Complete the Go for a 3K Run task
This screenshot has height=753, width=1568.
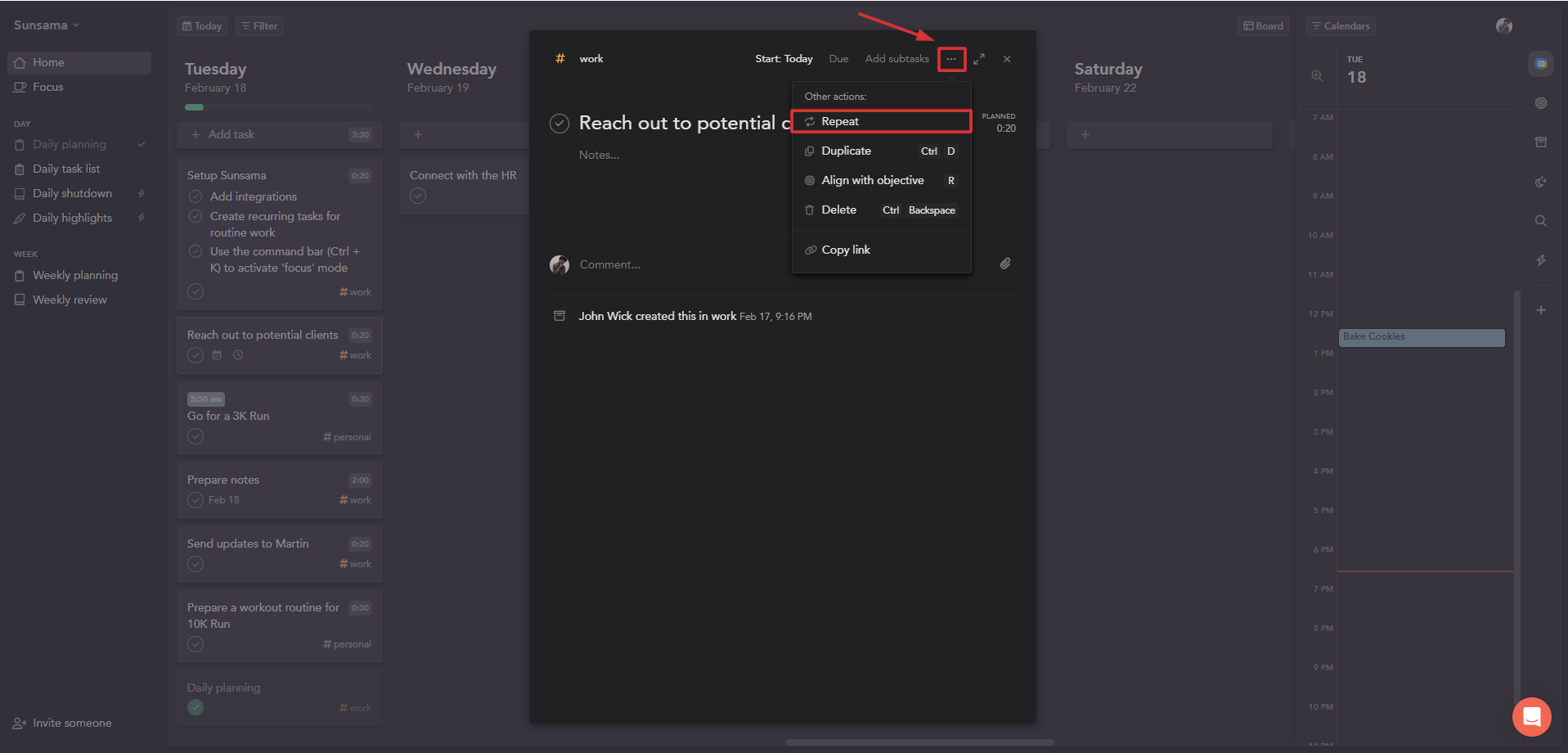coord(195,436)
